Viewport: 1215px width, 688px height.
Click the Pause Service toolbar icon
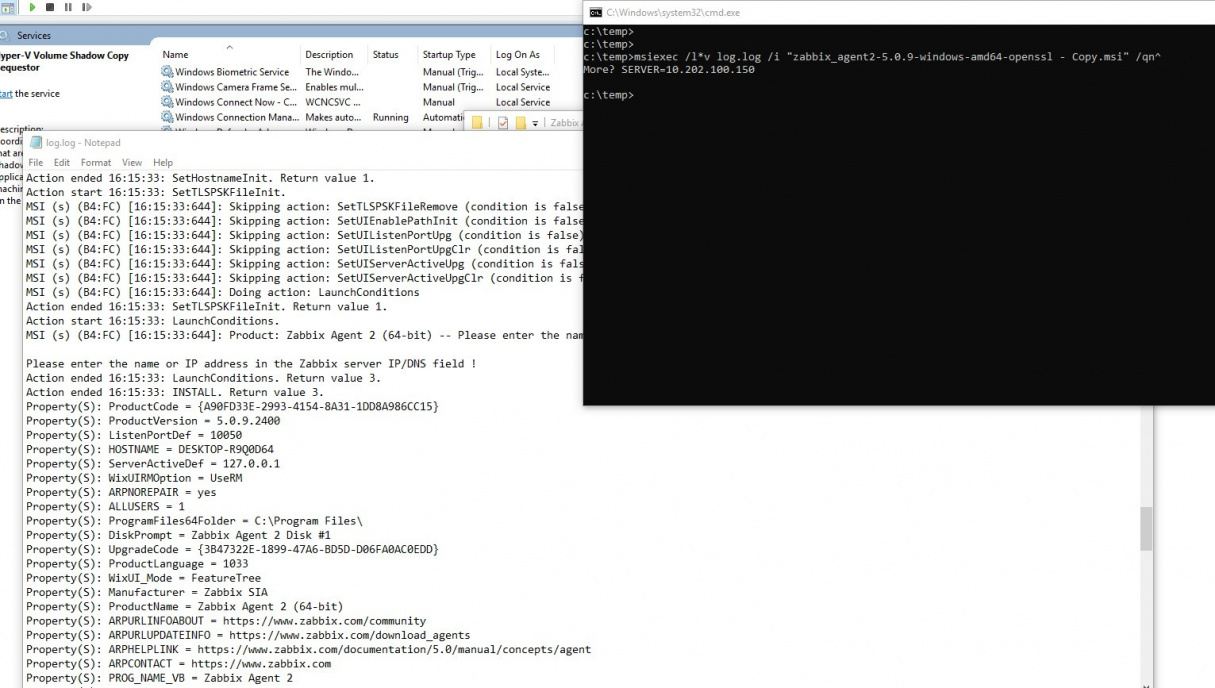point(68,7)
